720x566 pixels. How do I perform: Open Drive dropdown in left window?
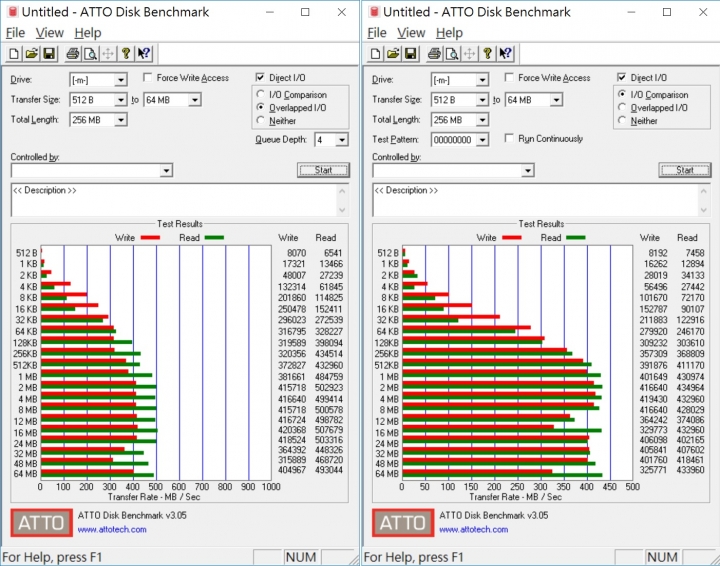(x=120, y=80)
